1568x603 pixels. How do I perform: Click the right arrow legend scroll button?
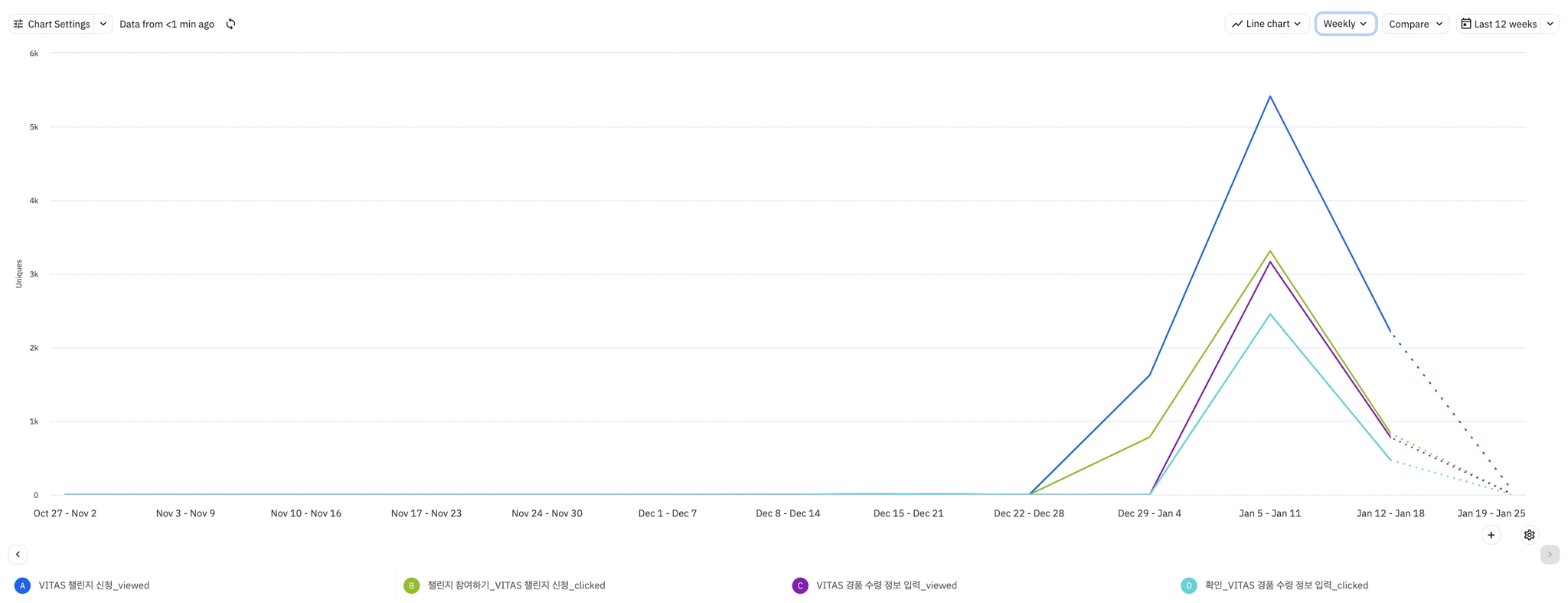(x=1549, y=554)
